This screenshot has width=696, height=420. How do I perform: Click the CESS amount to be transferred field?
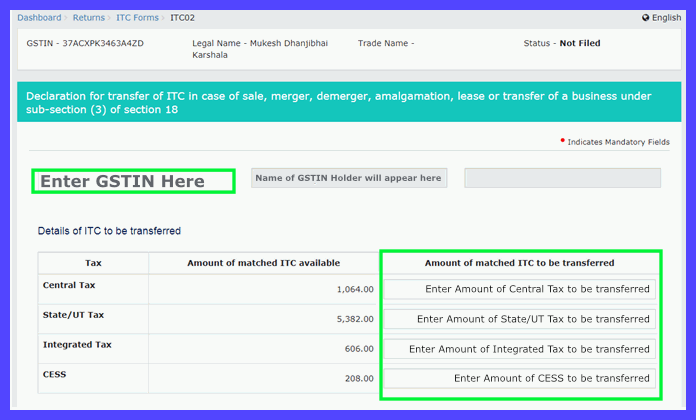[x=520, y=379]
